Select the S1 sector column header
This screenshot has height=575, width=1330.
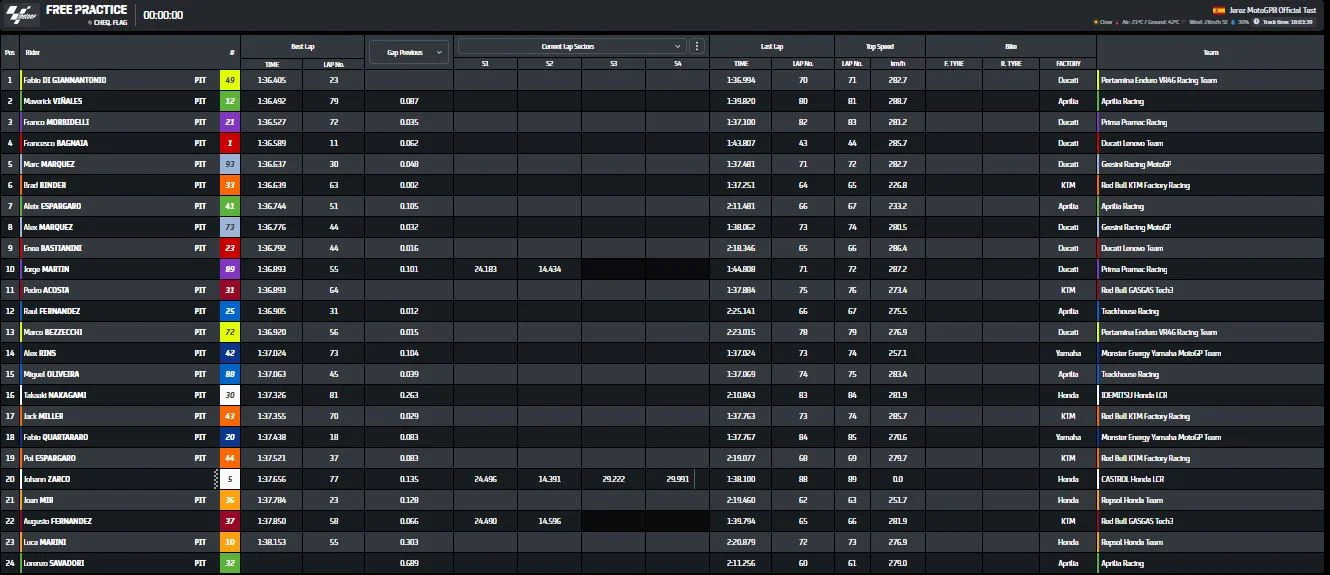pos(485,63)
